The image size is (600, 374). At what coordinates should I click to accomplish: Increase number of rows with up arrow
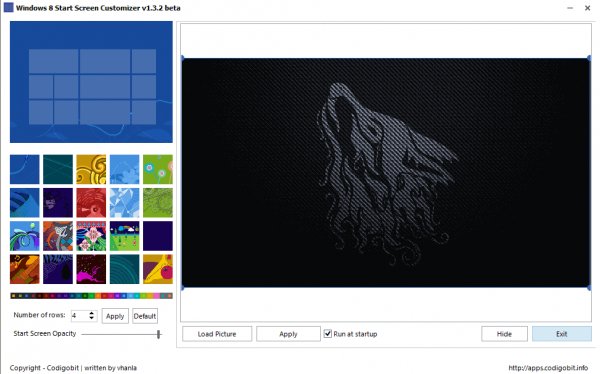[91, 313]
